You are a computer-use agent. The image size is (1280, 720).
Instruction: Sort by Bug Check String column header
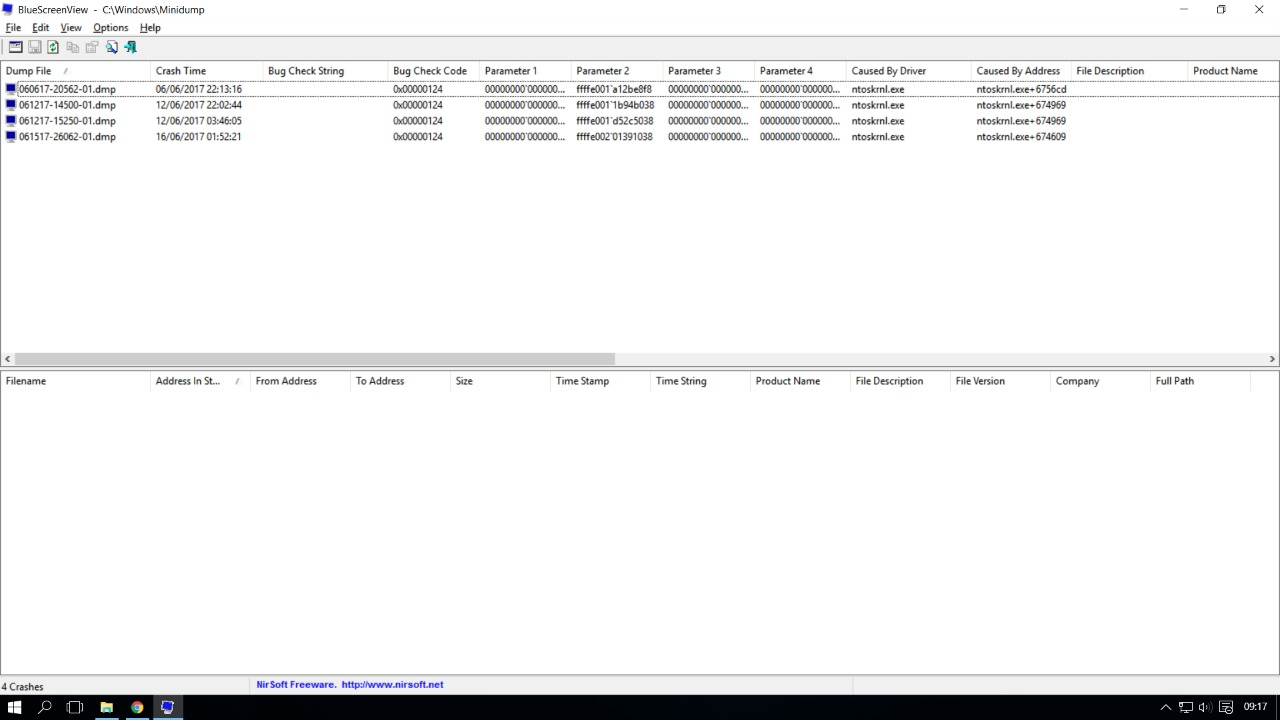pyautogui.click(x=325, y=71)
